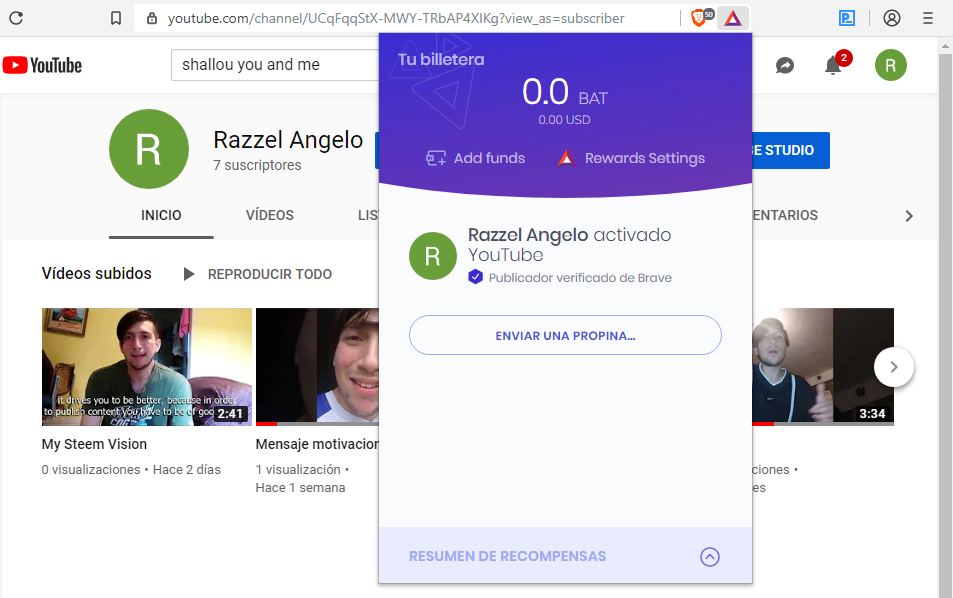This screenshot has height=598, width=953.
Task: Click the Rewards Settings BAT logo icon
Action: (566, 158)
